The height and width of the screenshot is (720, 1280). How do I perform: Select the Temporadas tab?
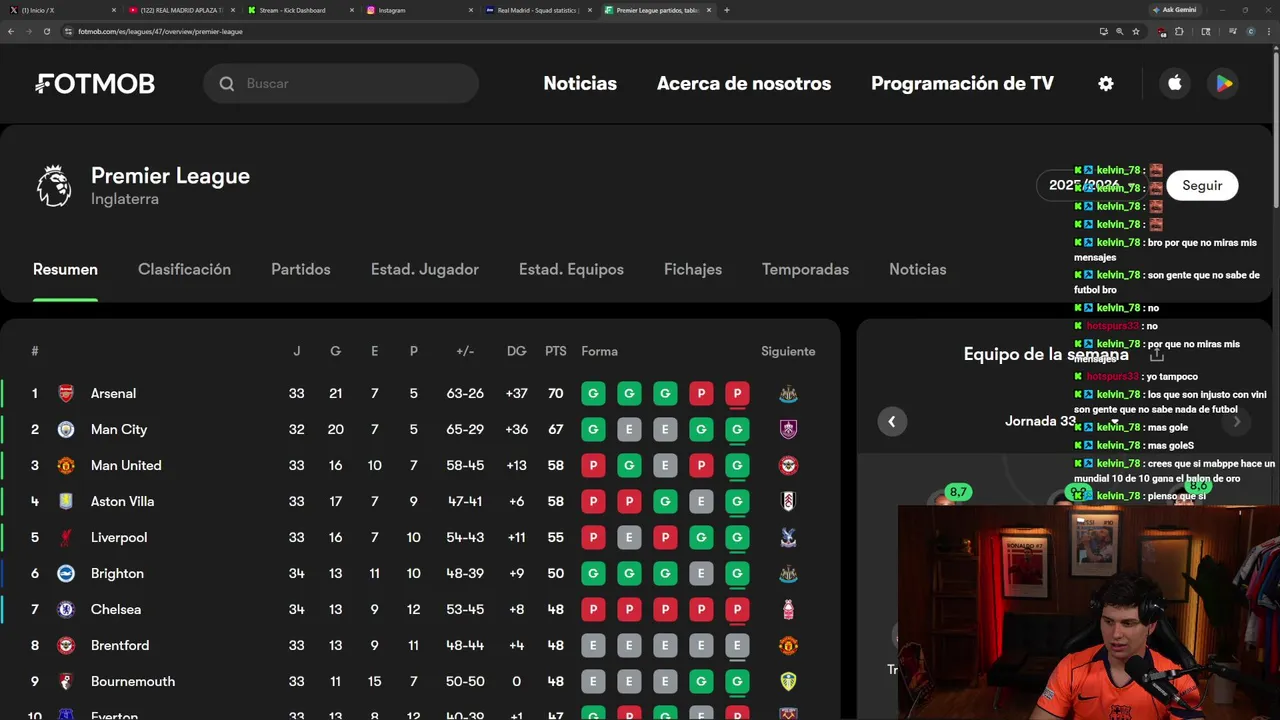click(x=805, y=269)
